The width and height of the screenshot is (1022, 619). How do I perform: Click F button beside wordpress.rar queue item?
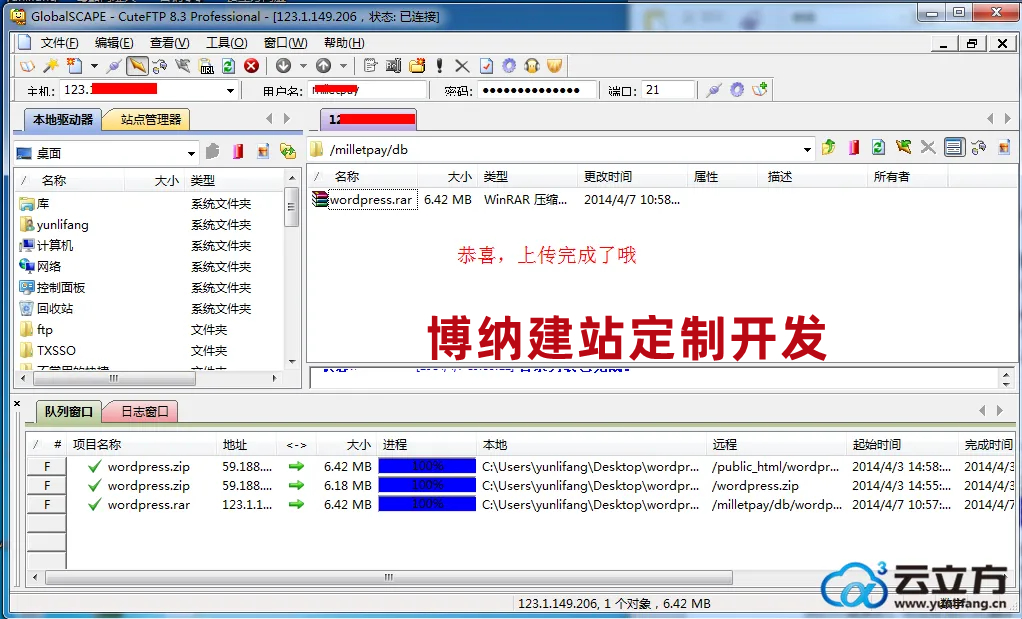(x=46, y=505)
